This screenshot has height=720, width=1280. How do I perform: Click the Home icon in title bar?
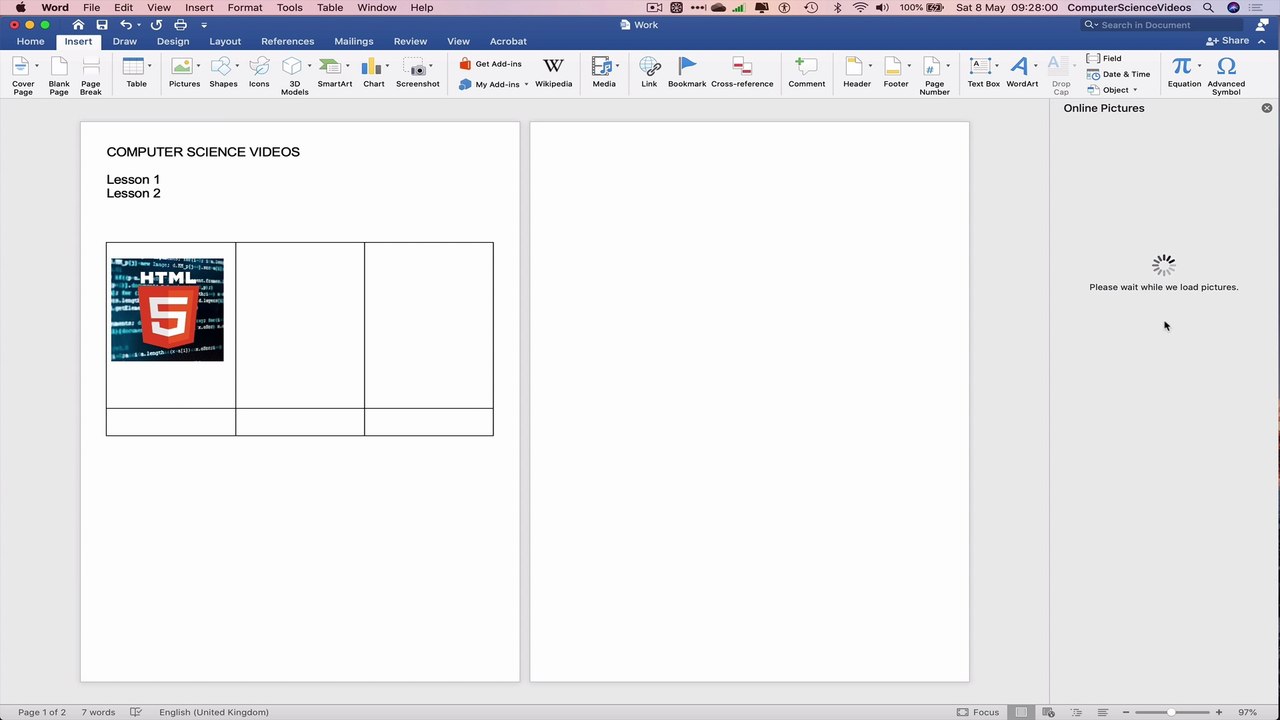(78, 24)
